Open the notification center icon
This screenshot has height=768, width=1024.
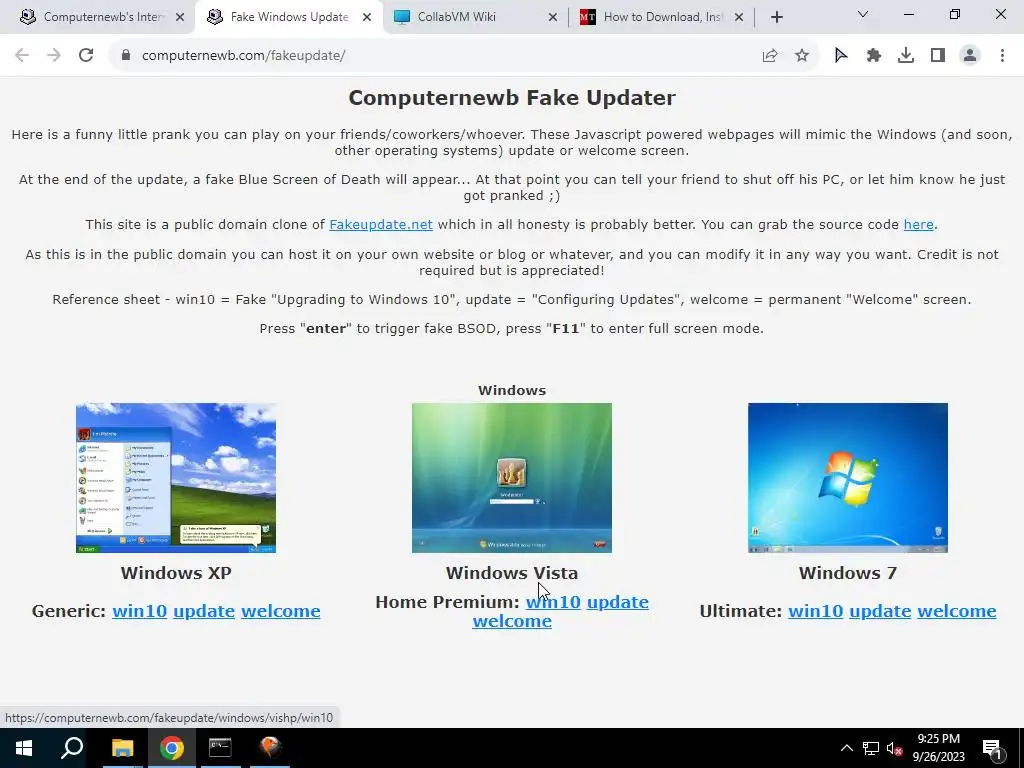pos(992,748)
